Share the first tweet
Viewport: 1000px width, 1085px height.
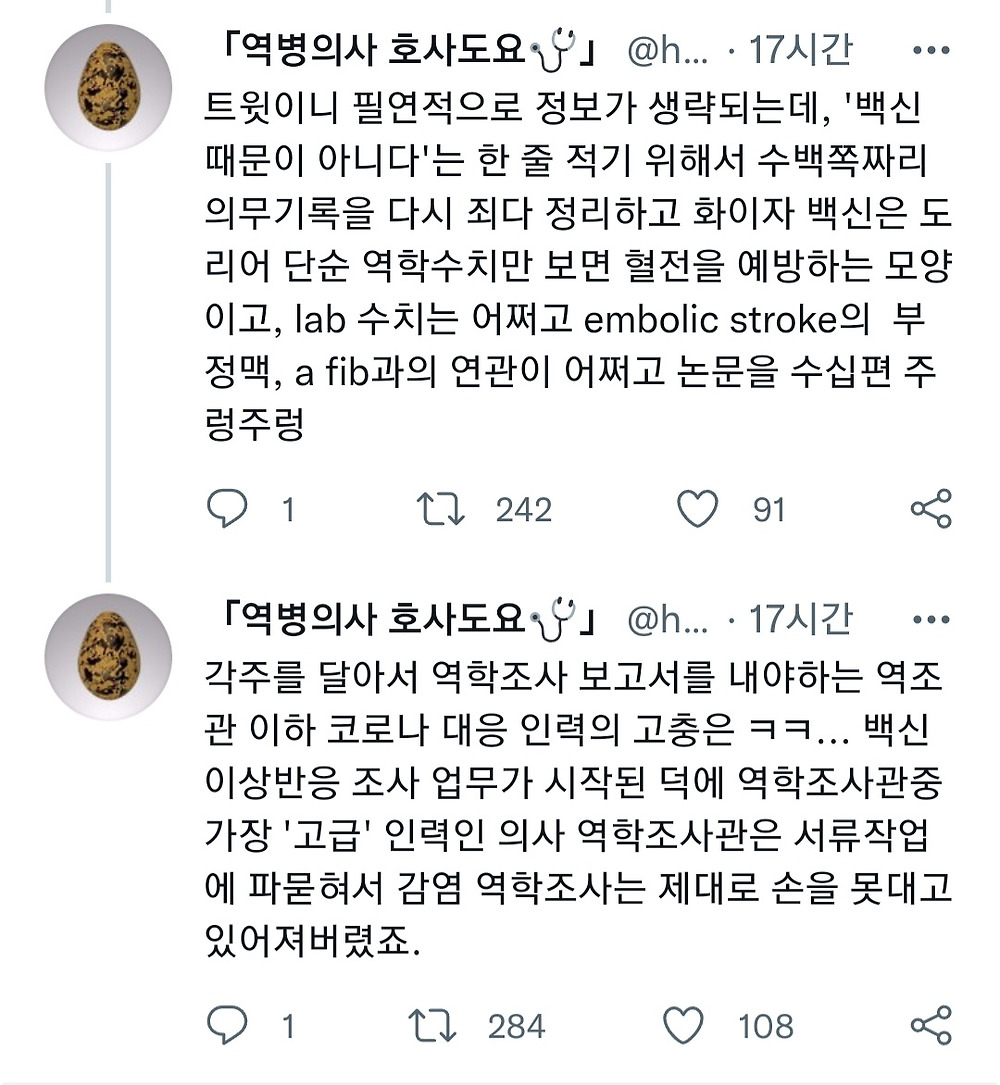[931, 510]
